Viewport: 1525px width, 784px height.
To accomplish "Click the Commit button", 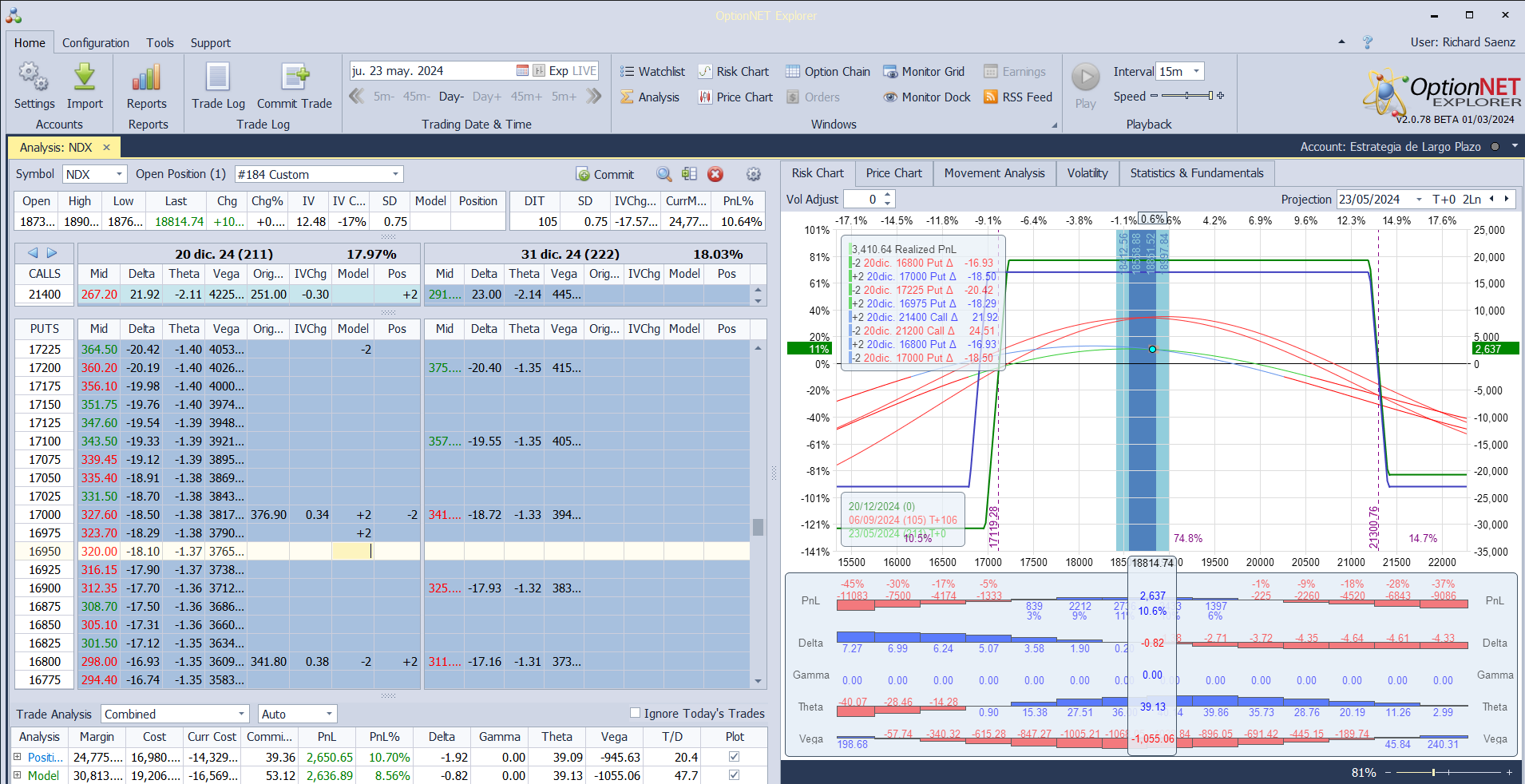I will pyautogui.click(x=604, y=174).
